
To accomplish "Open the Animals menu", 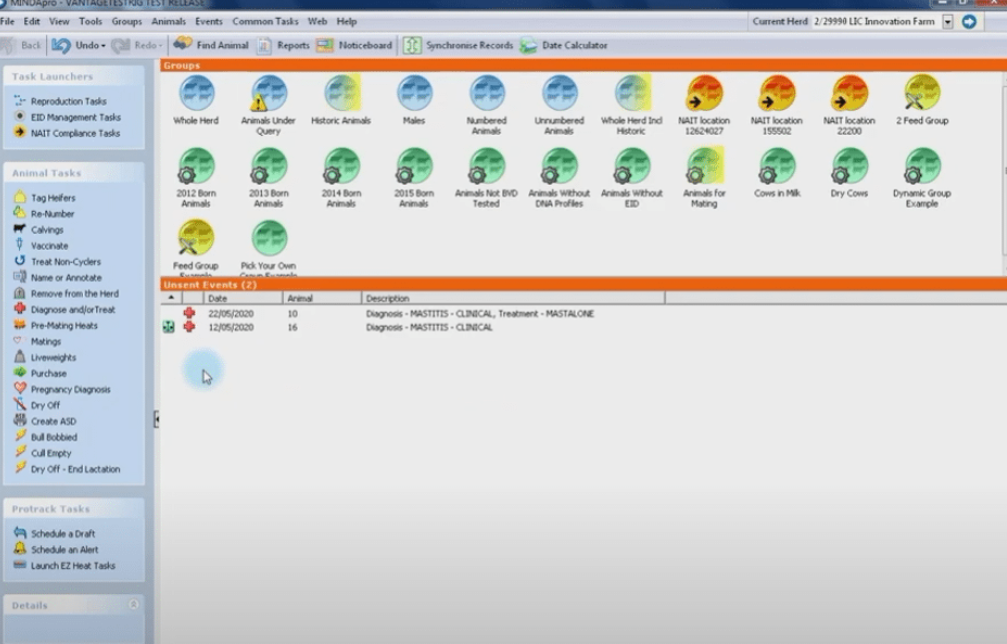I will [168, 21].
